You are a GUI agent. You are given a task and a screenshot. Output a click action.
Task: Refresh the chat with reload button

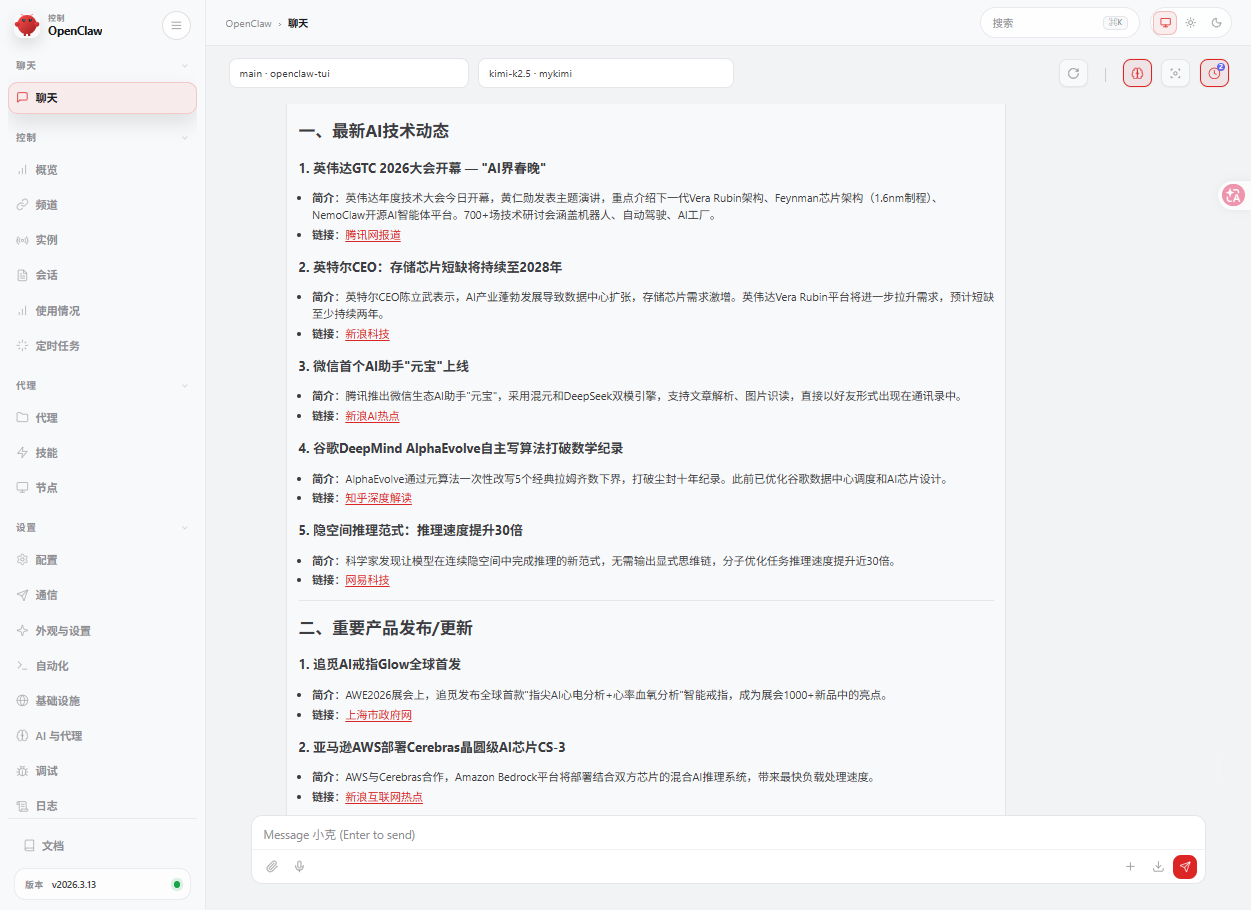1073,73
